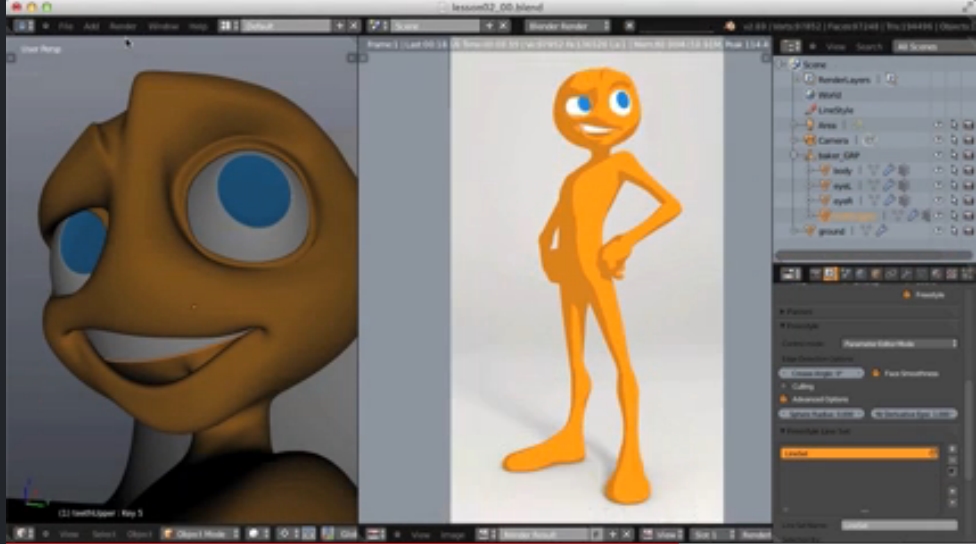Toggle the Advanced Options checkbox
This screenshot has width=976, height=544.
(x=784, y=400)
